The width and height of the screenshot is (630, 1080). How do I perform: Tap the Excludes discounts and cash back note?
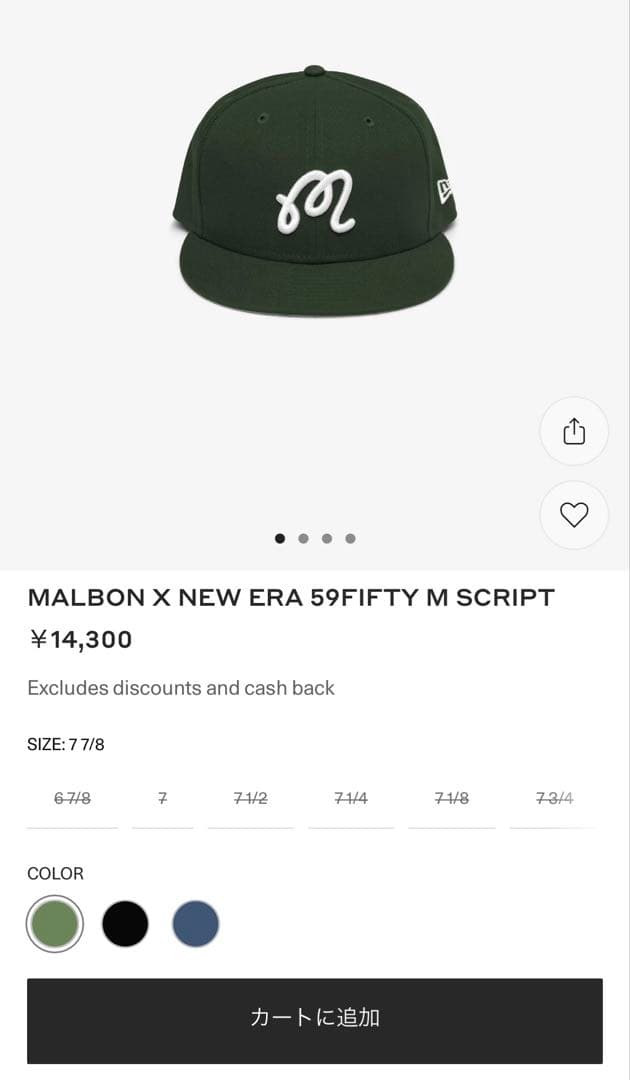click(x=181, y=688)
